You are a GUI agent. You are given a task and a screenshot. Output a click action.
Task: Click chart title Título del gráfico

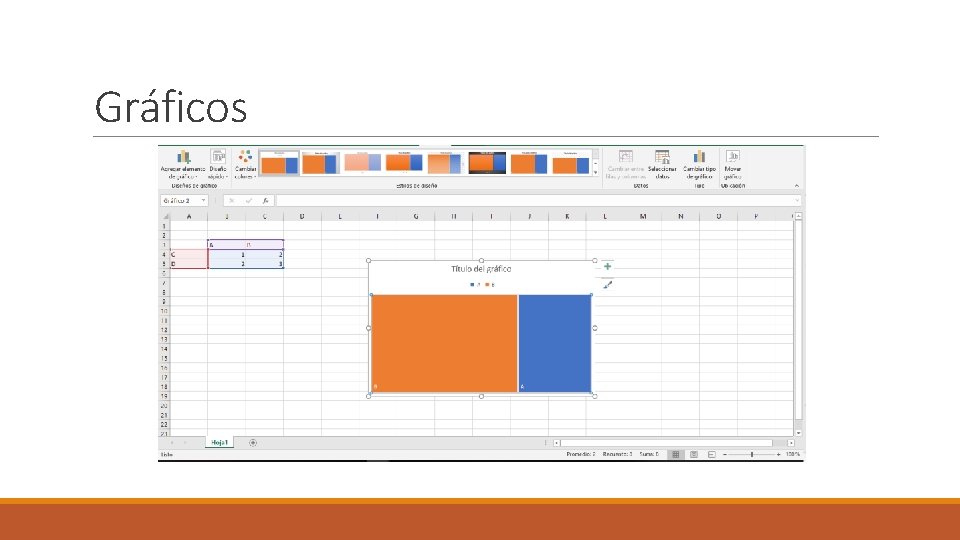tap(481, 269)
